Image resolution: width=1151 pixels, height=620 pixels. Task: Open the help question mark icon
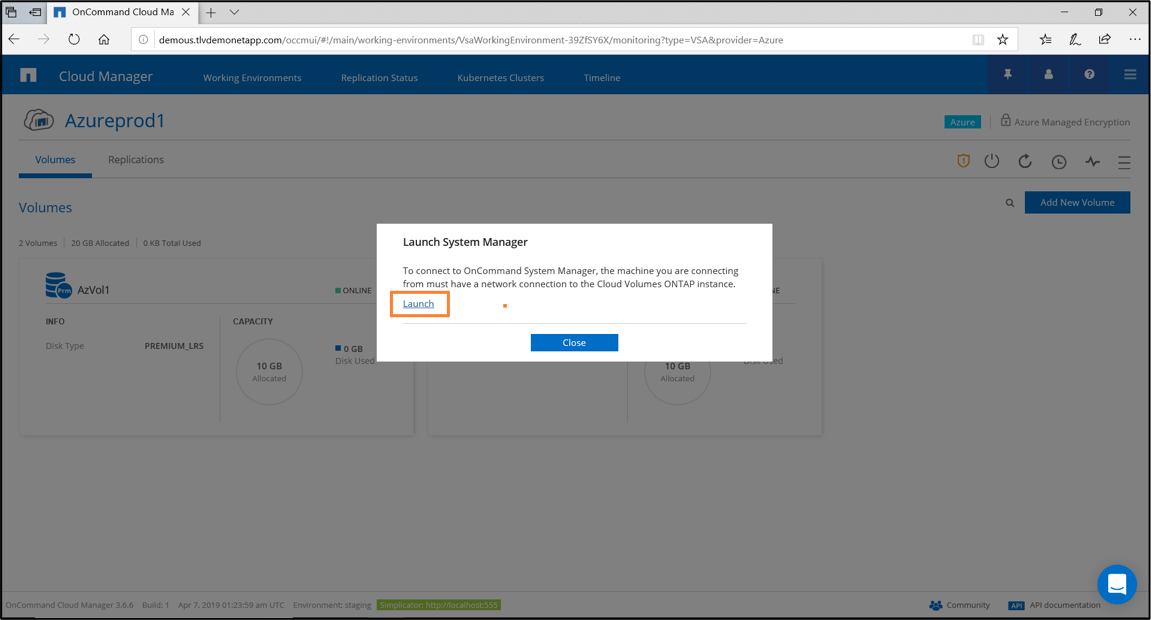point(1089,75)
